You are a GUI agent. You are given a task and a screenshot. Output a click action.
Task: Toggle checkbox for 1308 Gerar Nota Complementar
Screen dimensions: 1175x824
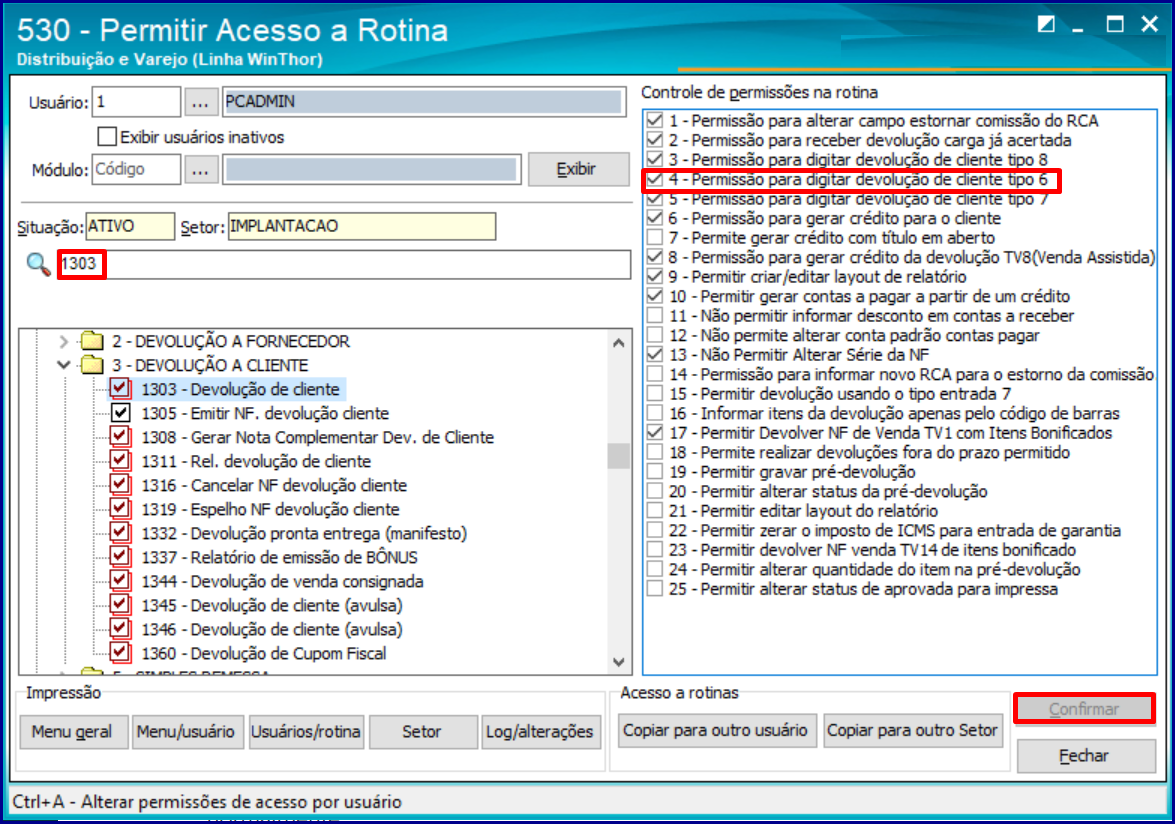(x=120, y=436)
